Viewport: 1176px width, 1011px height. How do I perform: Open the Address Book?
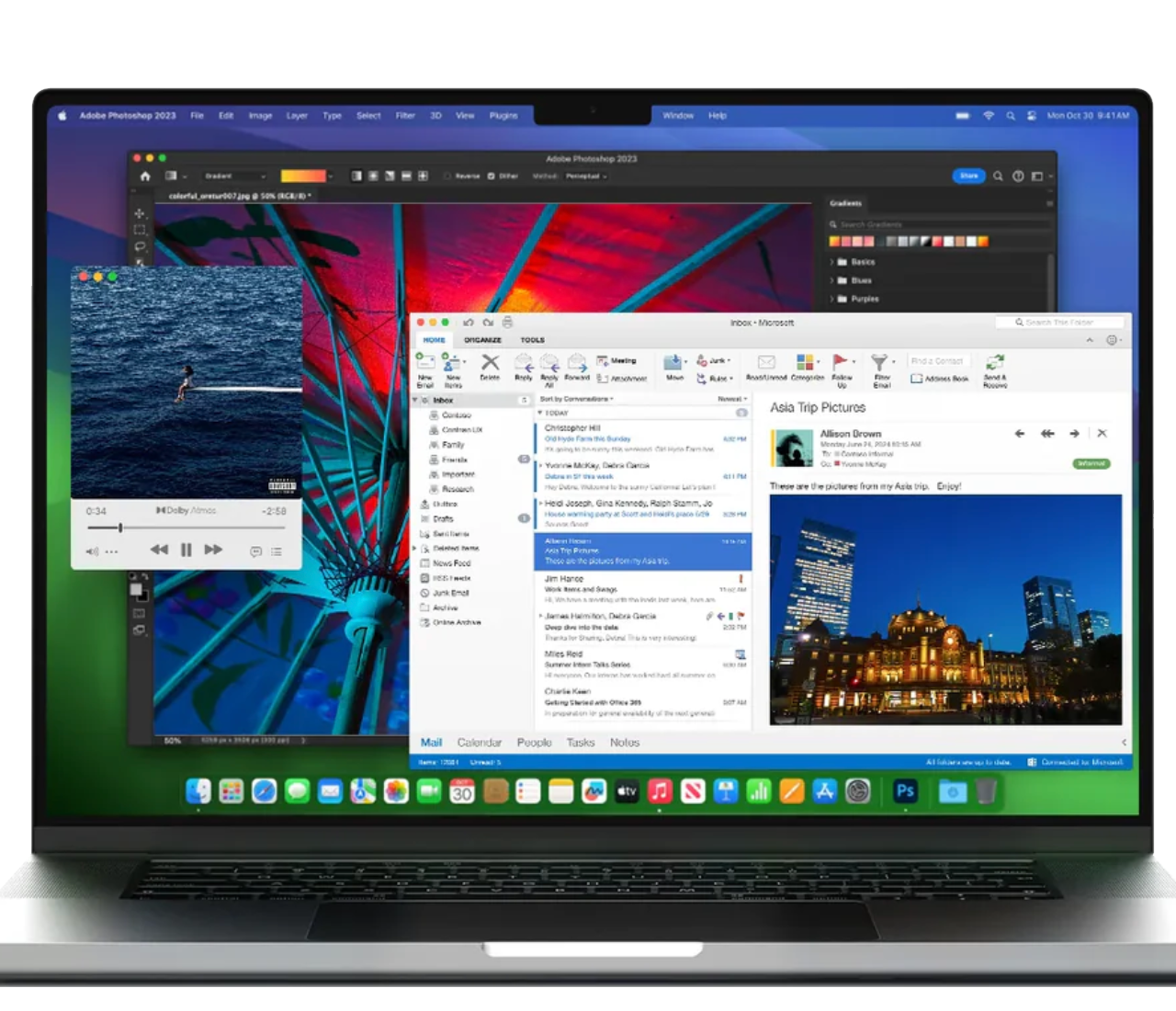point(939,378)
